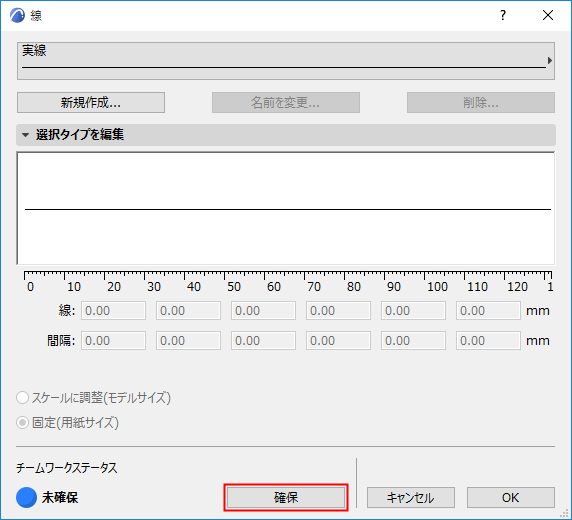572x520 pixels.
Task: Click the first 線 value field
Action: (x=113, y=311)
